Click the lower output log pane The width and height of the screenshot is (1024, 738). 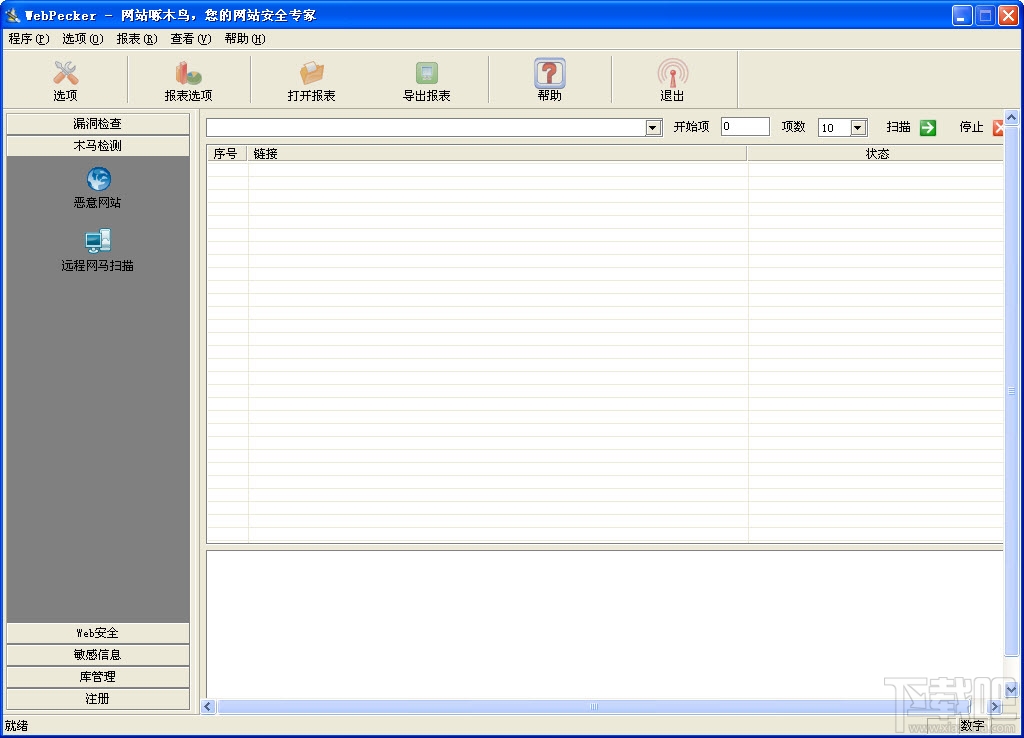pyautogui.click(x=605, y=624)
